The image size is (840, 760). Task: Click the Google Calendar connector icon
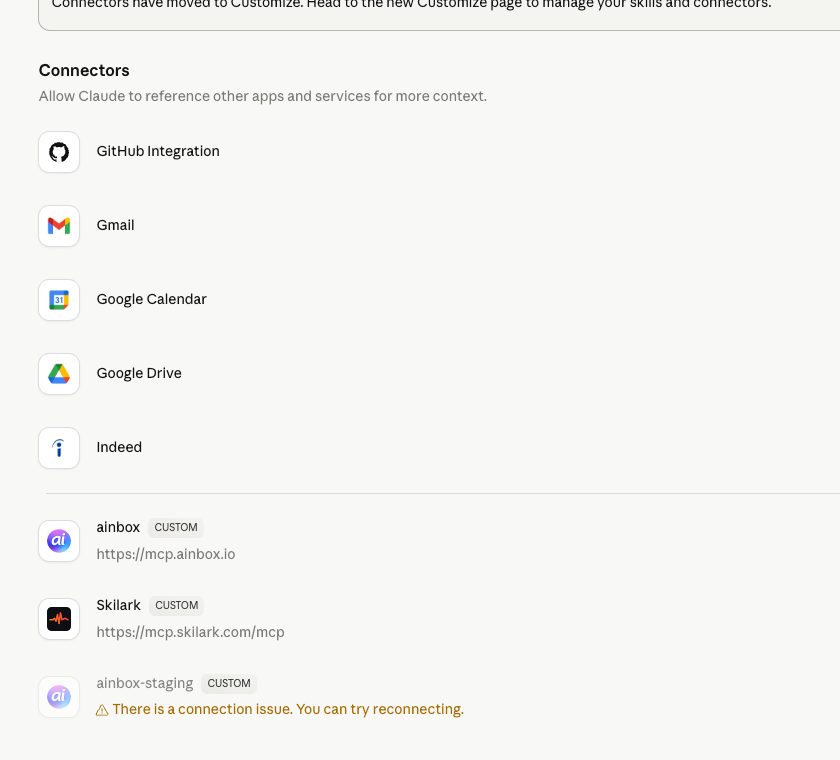(x=58, y=299)
